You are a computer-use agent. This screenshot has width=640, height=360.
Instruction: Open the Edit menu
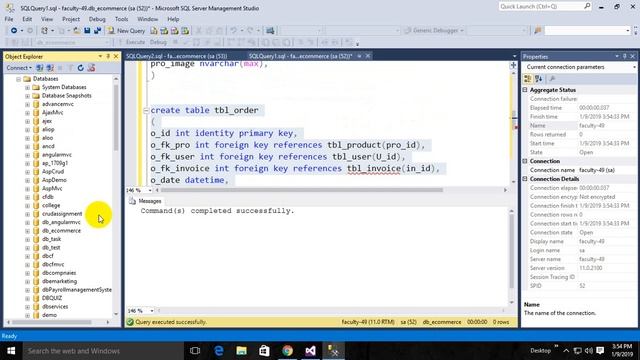(27, 19)
